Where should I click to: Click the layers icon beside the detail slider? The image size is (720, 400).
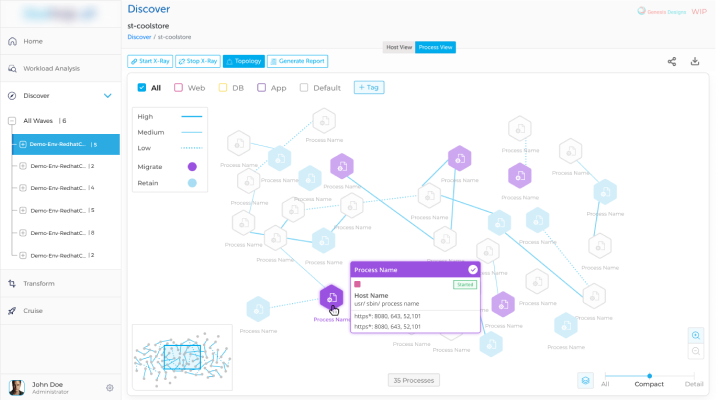click(x=584, y=380)
